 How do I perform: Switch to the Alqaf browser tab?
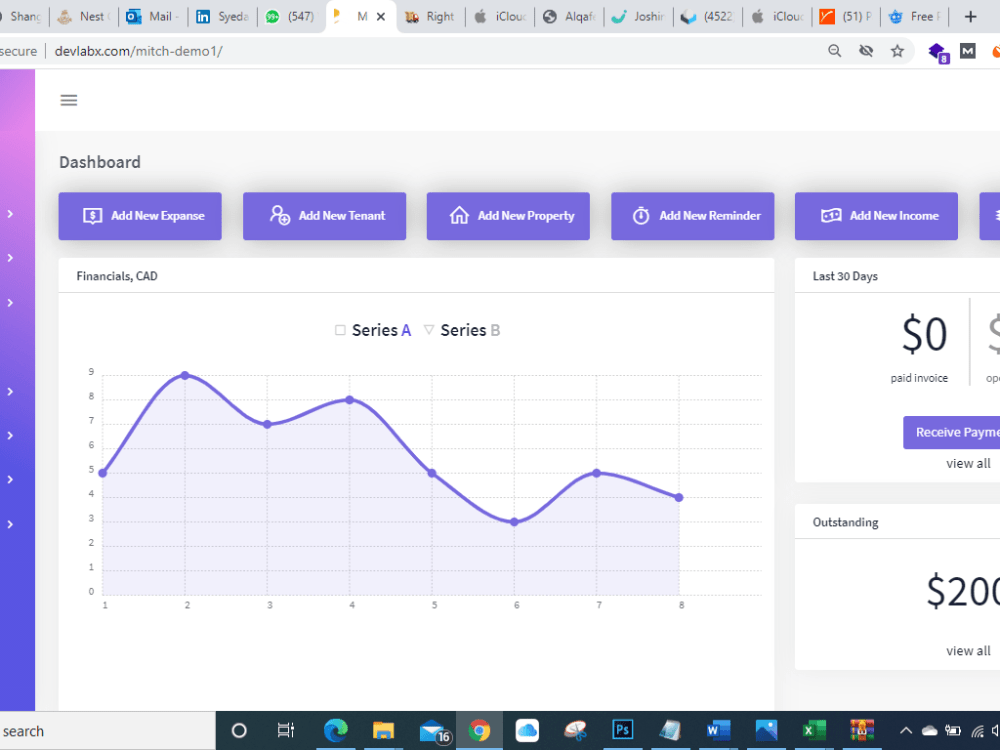[568, 17]
